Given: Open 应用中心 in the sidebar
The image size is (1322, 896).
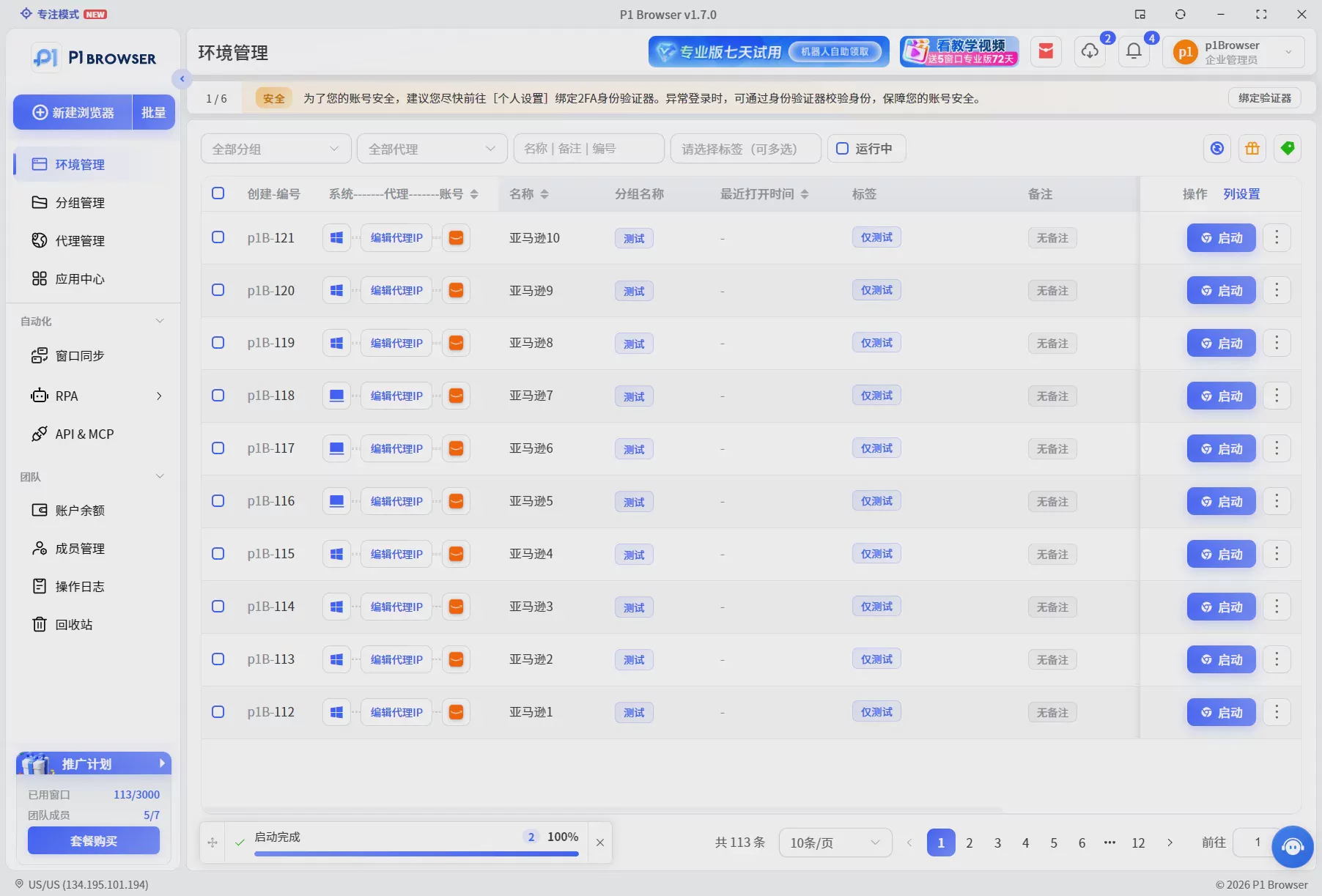Looking at the screenshot, I should click(94, 278).
